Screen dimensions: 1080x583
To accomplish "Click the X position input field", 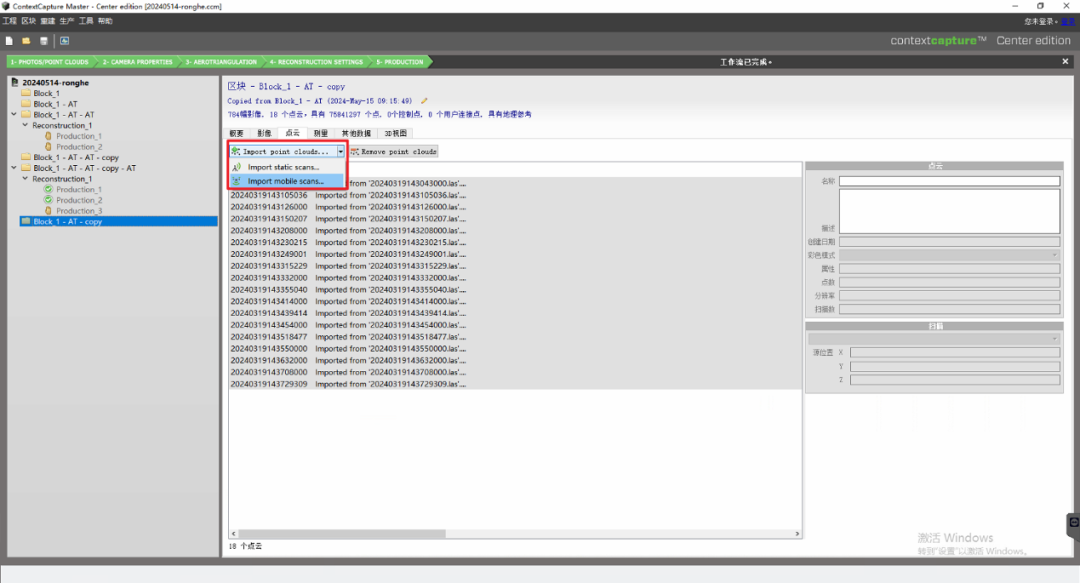I will tap(955, 352).
